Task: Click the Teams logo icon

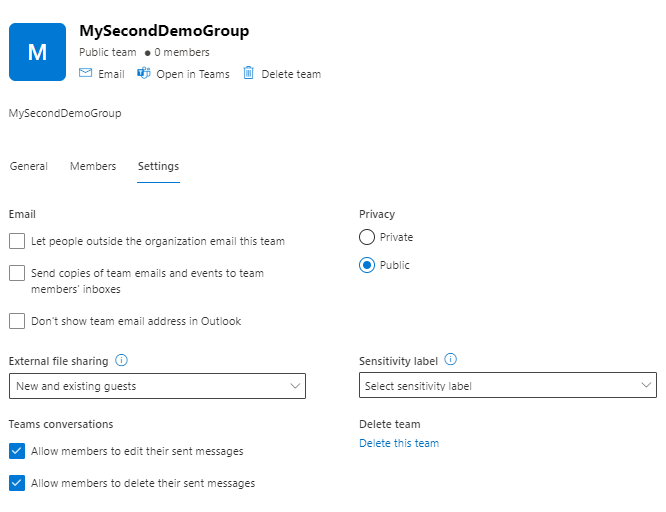Action: [144, 74]
